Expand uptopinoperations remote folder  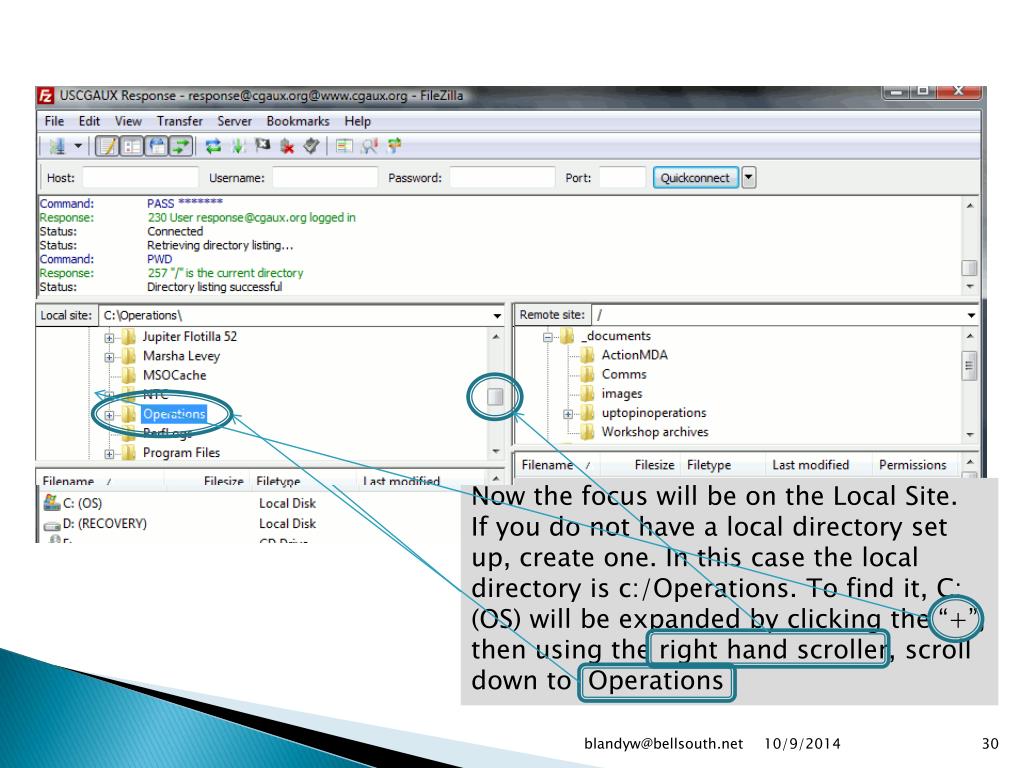568,414
